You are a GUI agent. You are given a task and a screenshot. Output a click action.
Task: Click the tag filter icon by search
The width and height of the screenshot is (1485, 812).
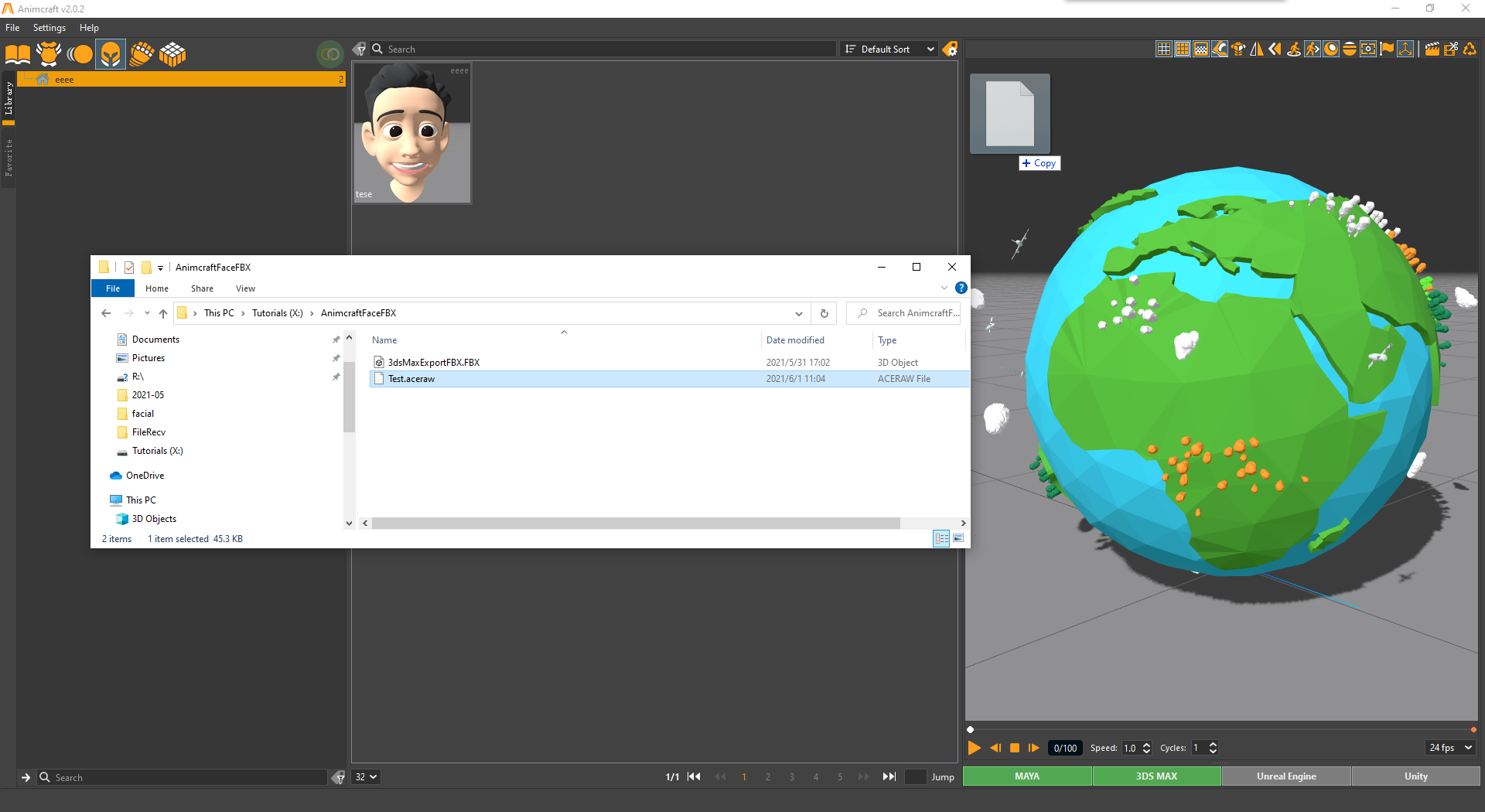pyautogui.click(x=360, y=49)
